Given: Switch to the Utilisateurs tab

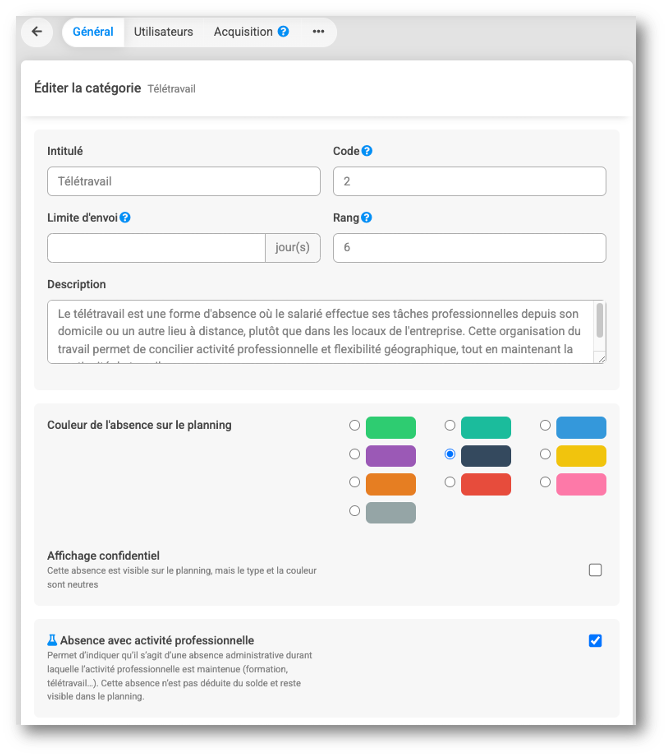Looking at the screenshot, I should (x=164, y=32).
